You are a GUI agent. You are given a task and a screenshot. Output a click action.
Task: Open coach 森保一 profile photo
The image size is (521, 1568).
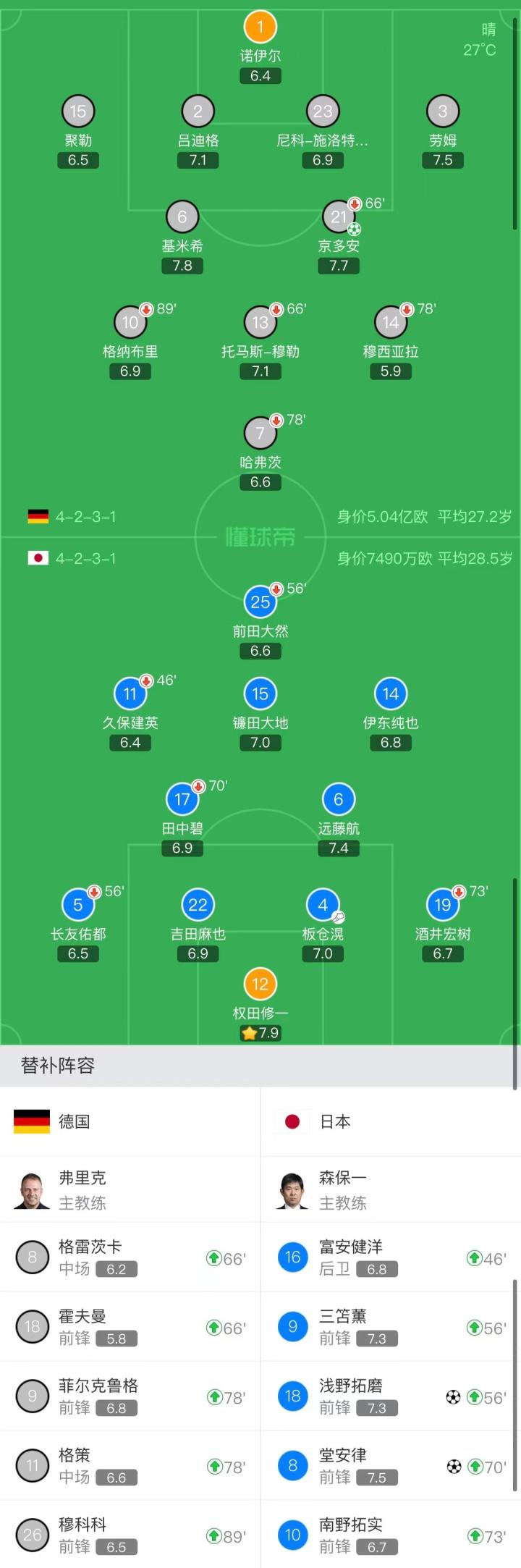[x=292, y=1191]
